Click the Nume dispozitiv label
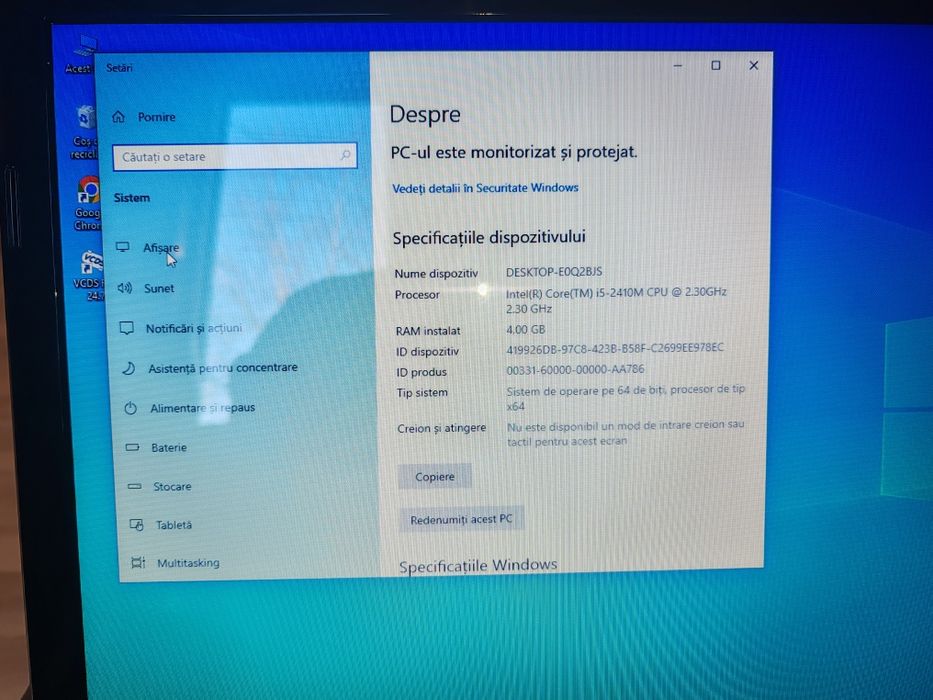This screenshot has width=933, height=700. pyautogui.click(x=436, y=273)
